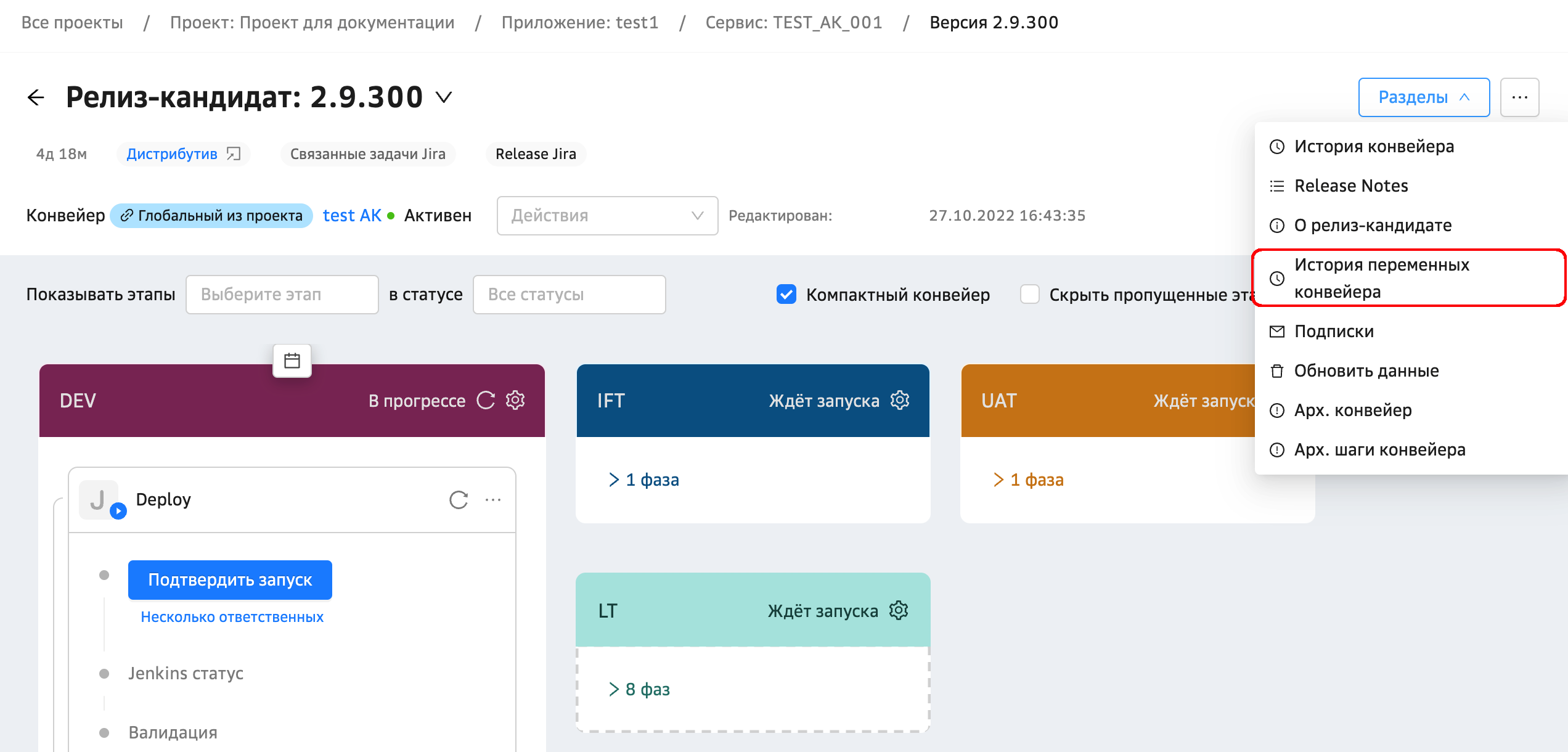This screenshot has height=752, width=1568.
Task: Open the Дистрибутив link
Action: (x=173, y=154)
